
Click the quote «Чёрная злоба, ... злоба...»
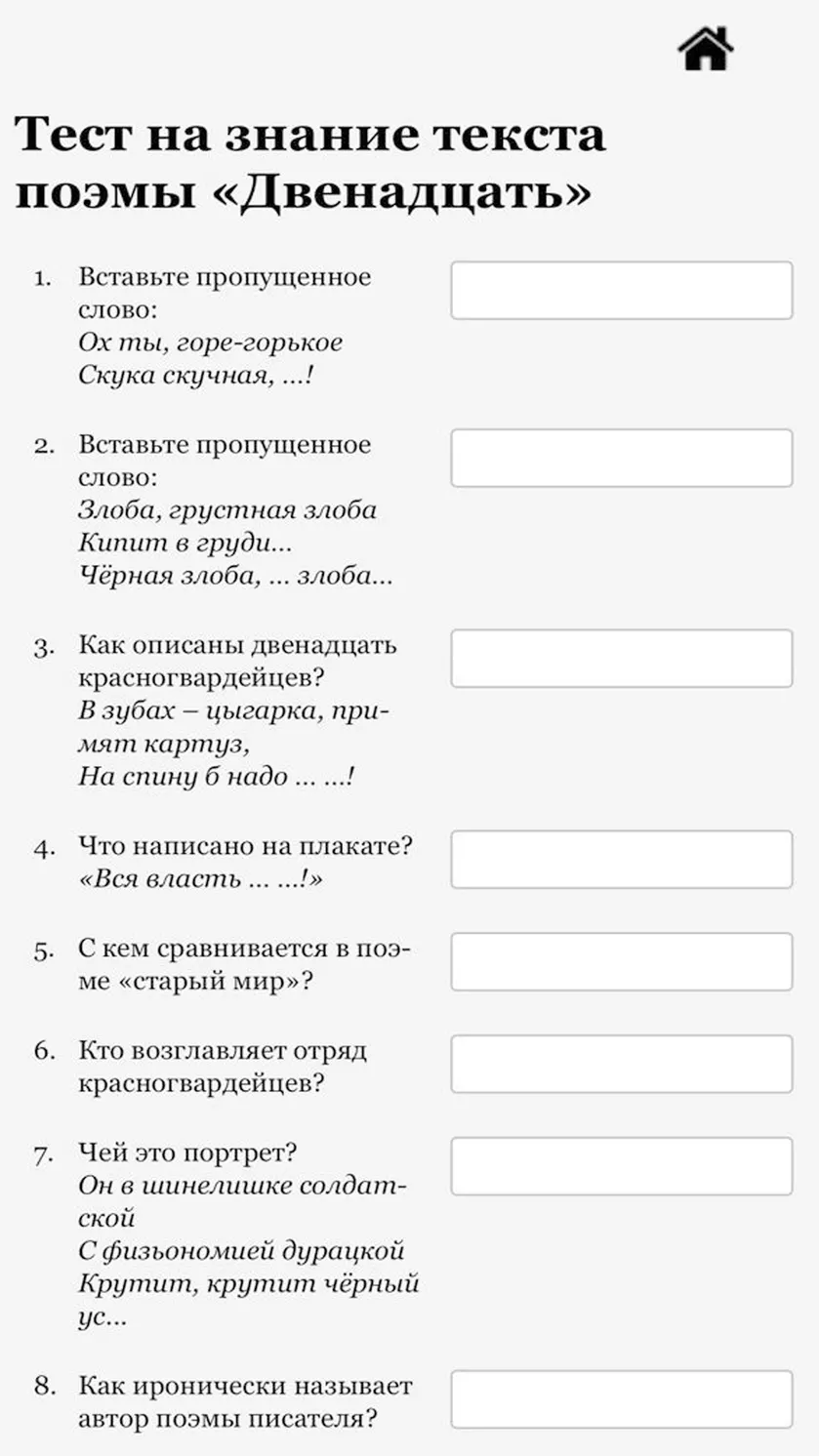pos(235,576)
